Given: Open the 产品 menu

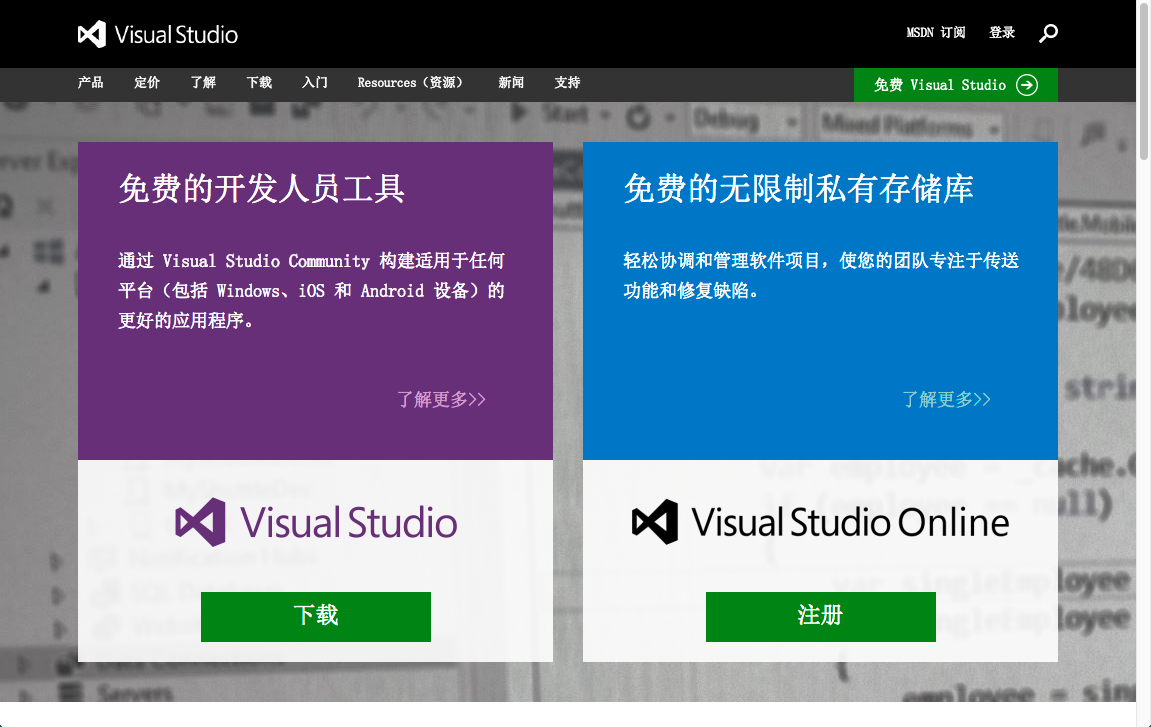Looking at the screenshot, I should coord(90,82).
